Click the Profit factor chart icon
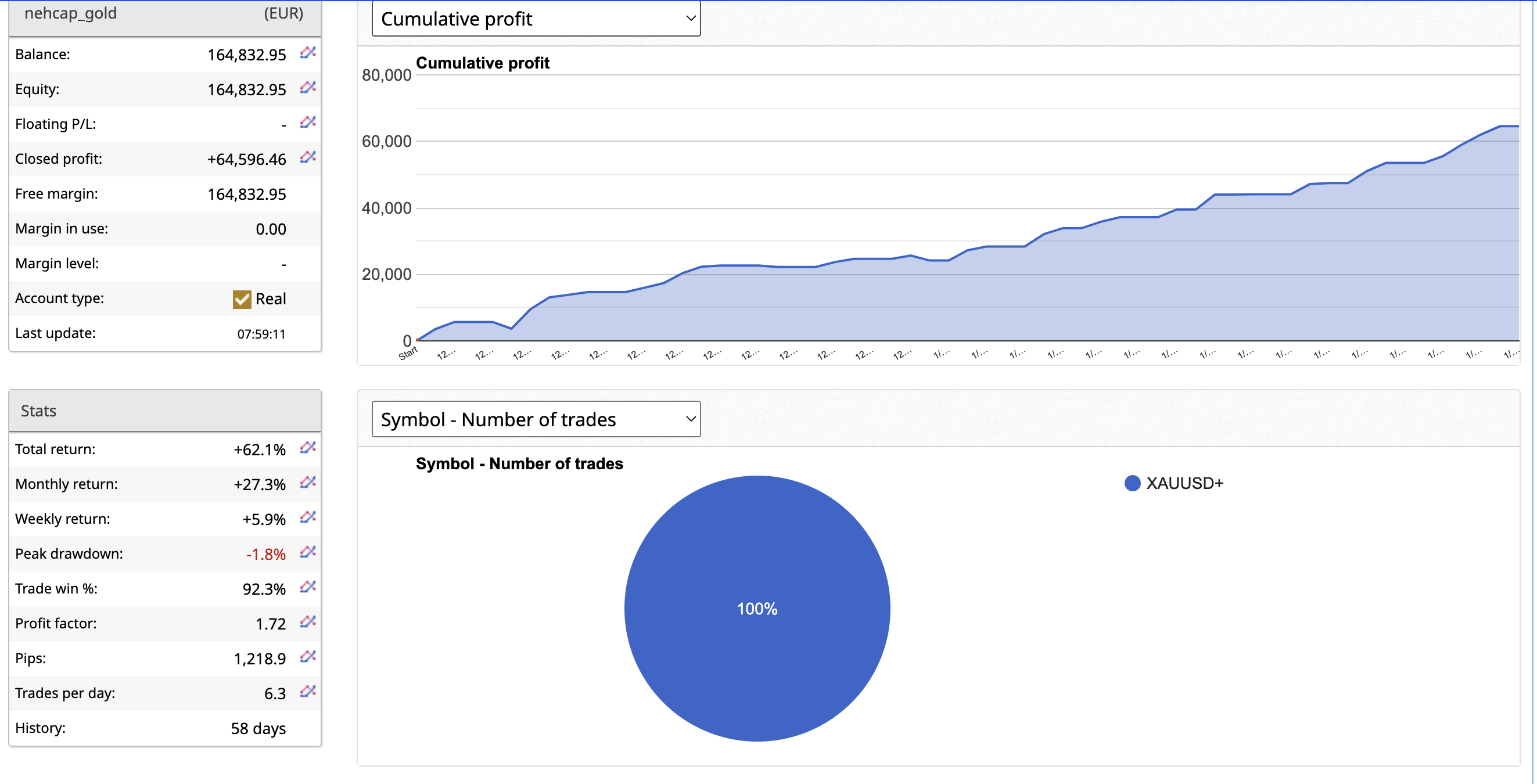The height and width of the screenshot is (784, 1537). point(307,622)
